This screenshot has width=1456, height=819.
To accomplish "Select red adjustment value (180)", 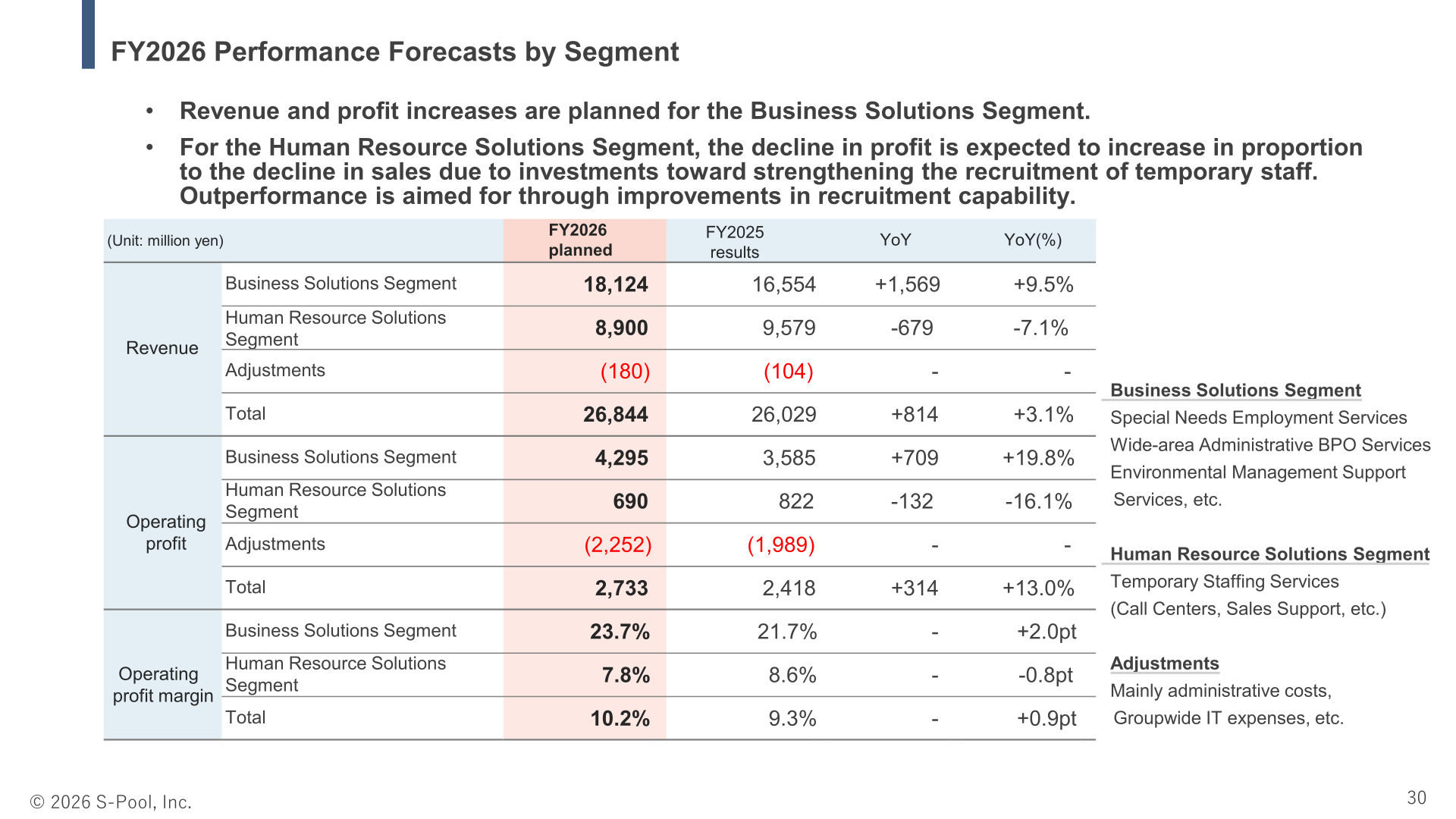I will coord(626,372).
